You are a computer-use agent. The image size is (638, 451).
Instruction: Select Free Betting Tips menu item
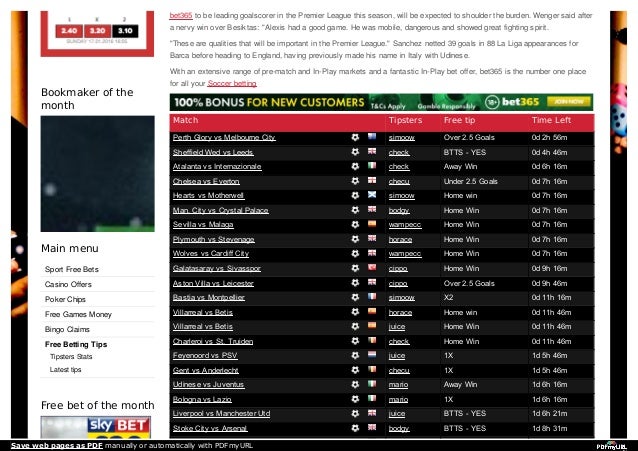pos(76,344)
